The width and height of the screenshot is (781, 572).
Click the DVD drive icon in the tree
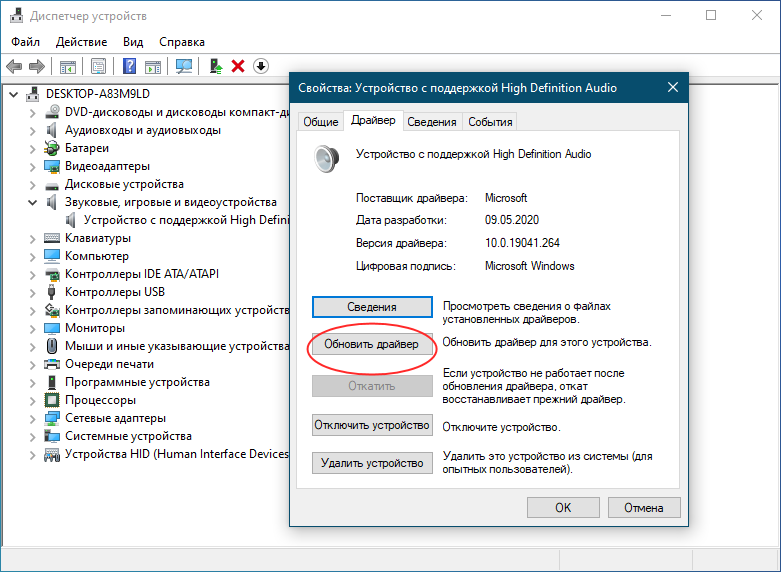tap(52, 112)
